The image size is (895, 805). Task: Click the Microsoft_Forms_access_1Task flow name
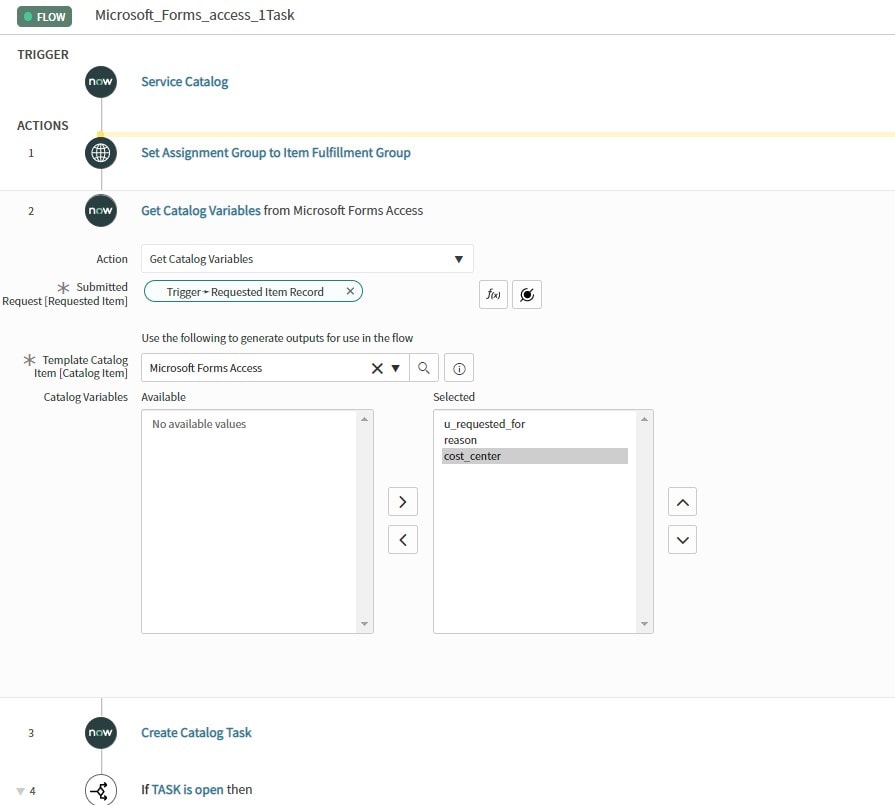(x=195, y=15)
